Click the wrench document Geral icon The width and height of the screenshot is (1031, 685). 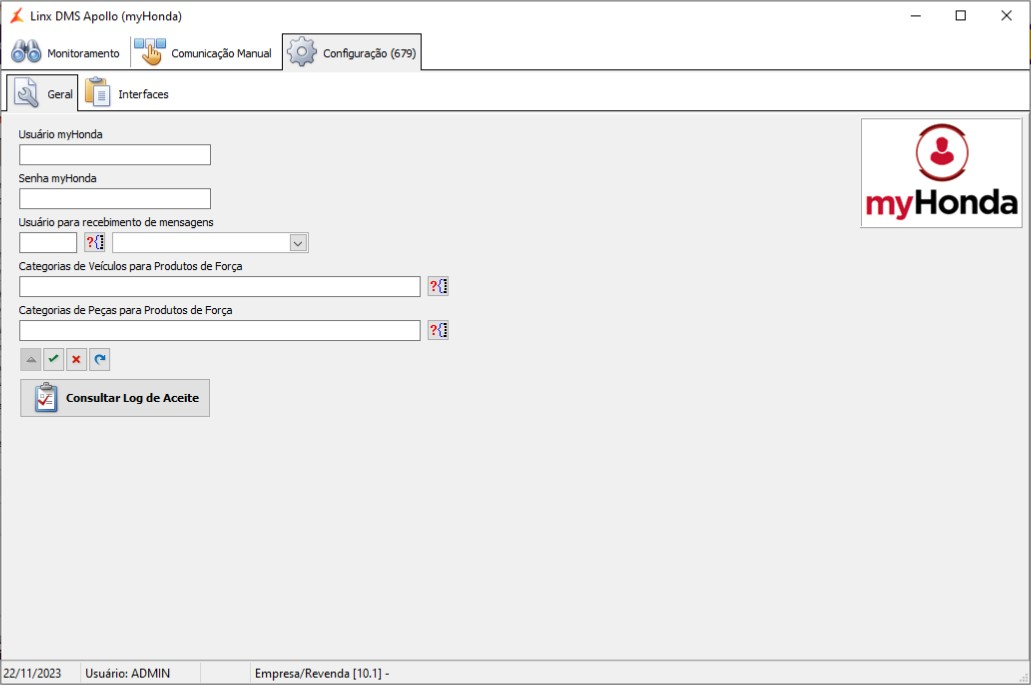click(26, 93)
